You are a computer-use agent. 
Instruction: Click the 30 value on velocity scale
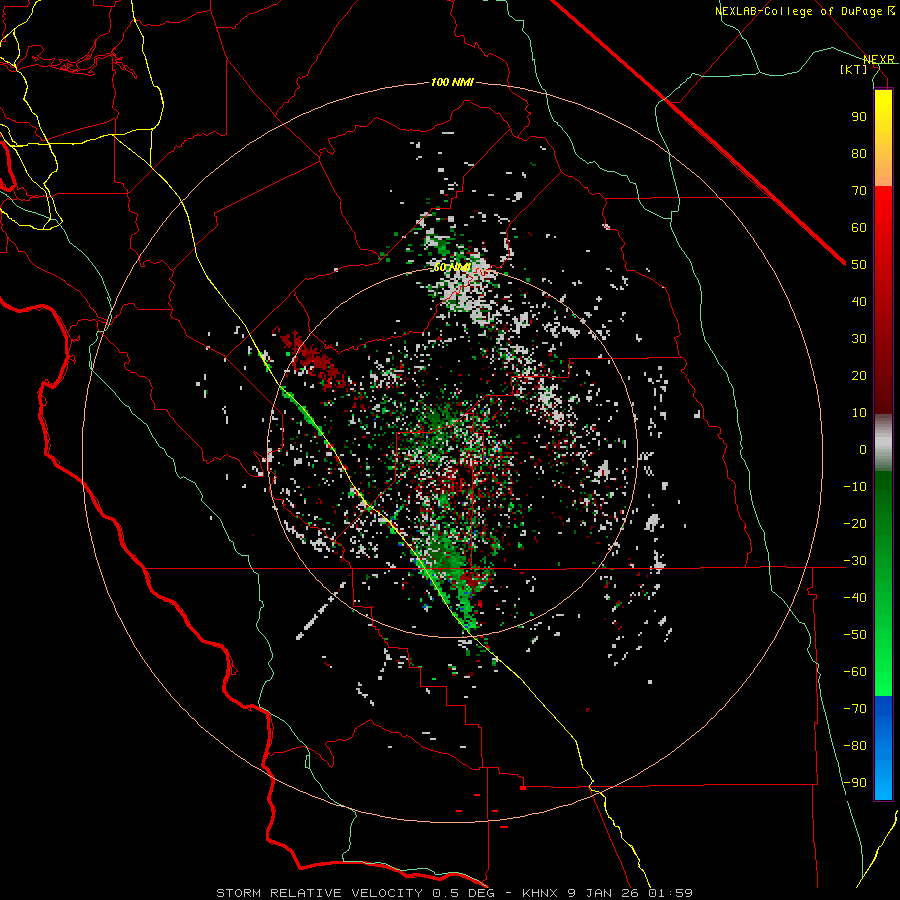859,339
